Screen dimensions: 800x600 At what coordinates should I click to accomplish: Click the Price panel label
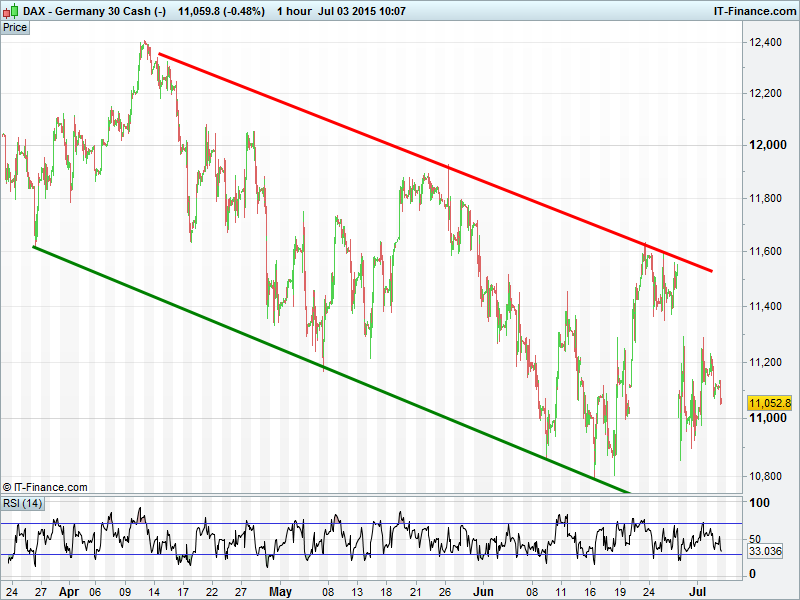pos(15,28)
